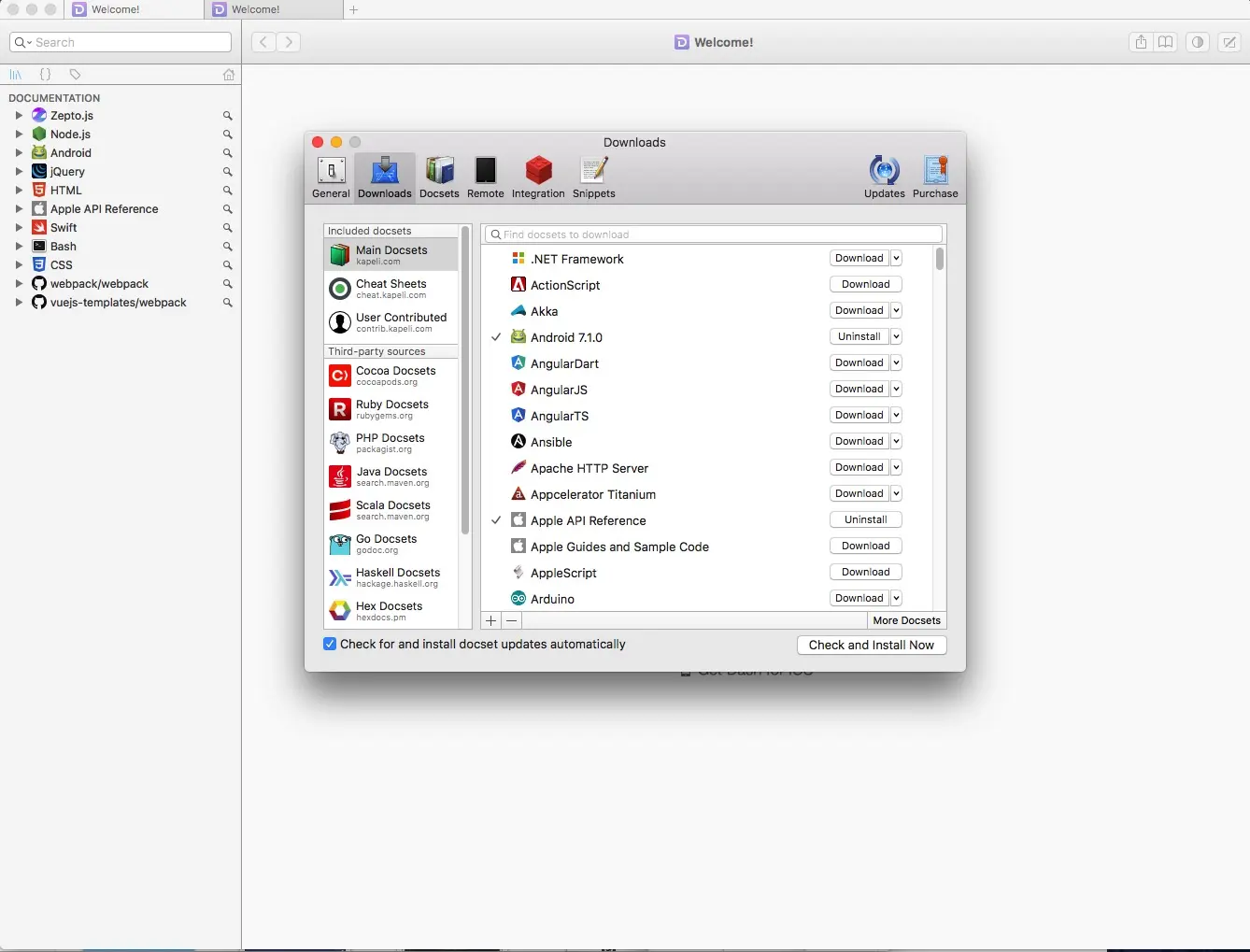
Task: Click the edit annotation icon in toolbar
Action: pyautogui.click(x=1230, y=42)
